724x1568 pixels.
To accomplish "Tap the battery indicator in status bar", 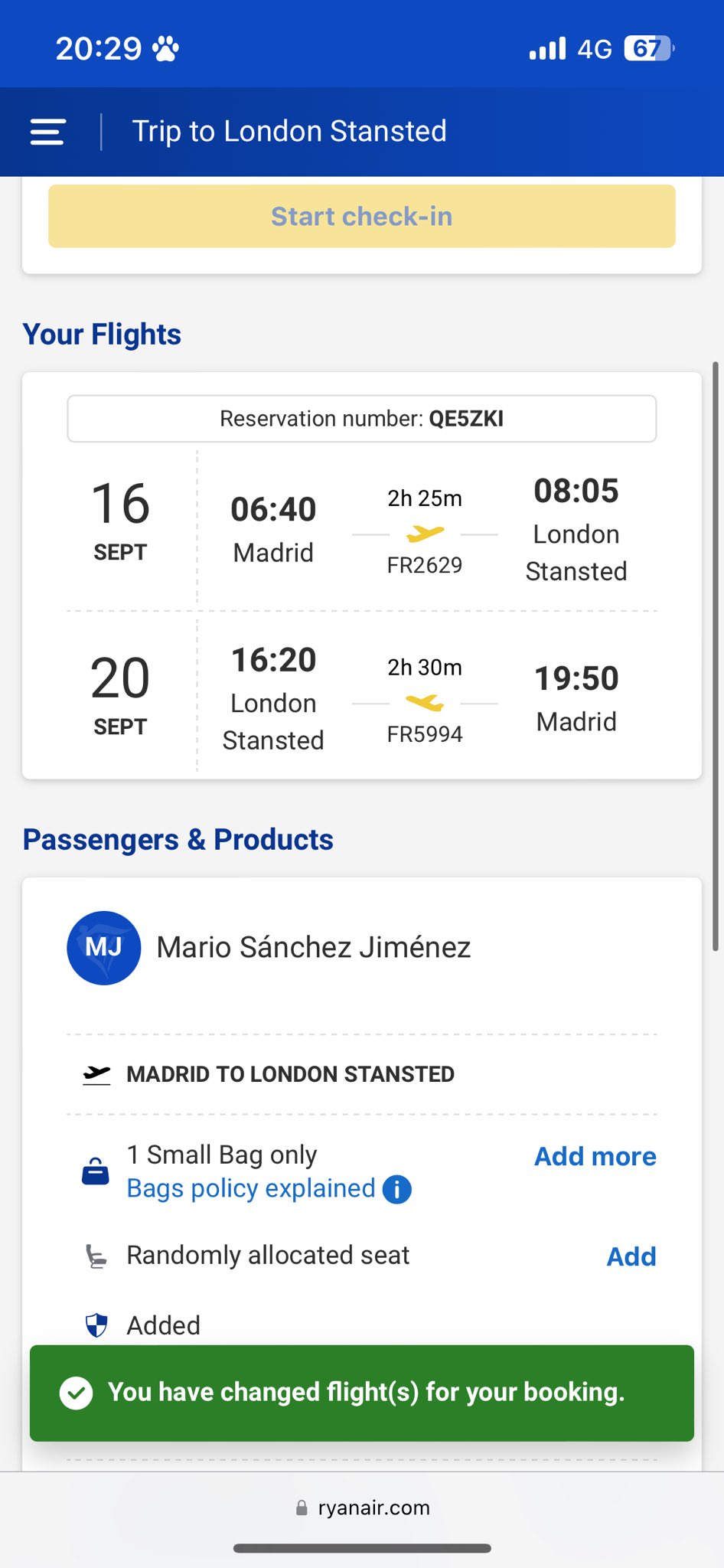I will tap(649, 49).
